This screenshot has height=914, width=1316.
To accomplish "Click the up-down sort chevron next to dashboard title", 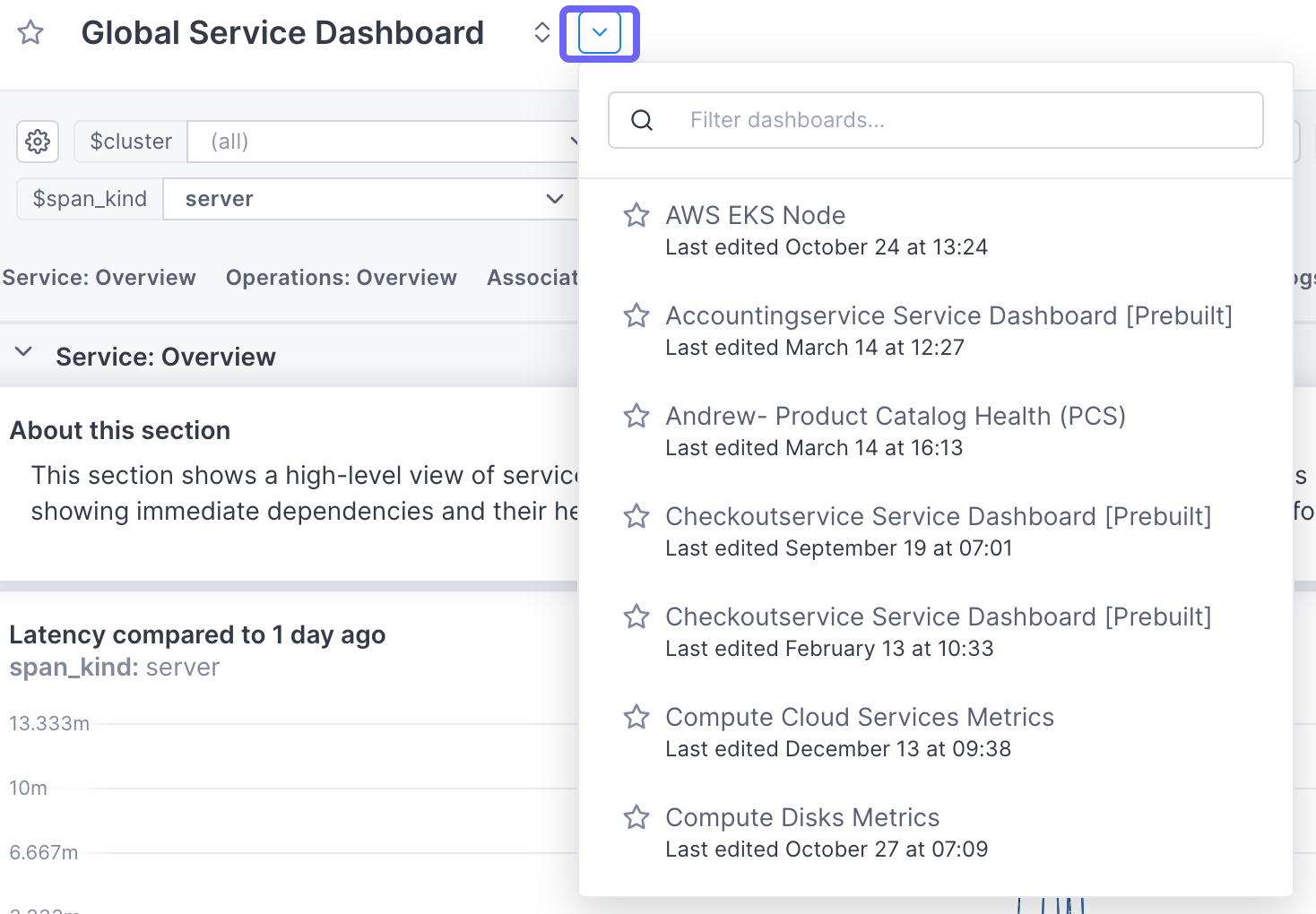I will 541,32.
